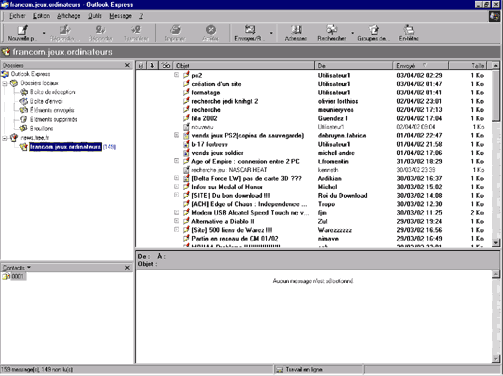Sort messages by the Objet column

244,65
